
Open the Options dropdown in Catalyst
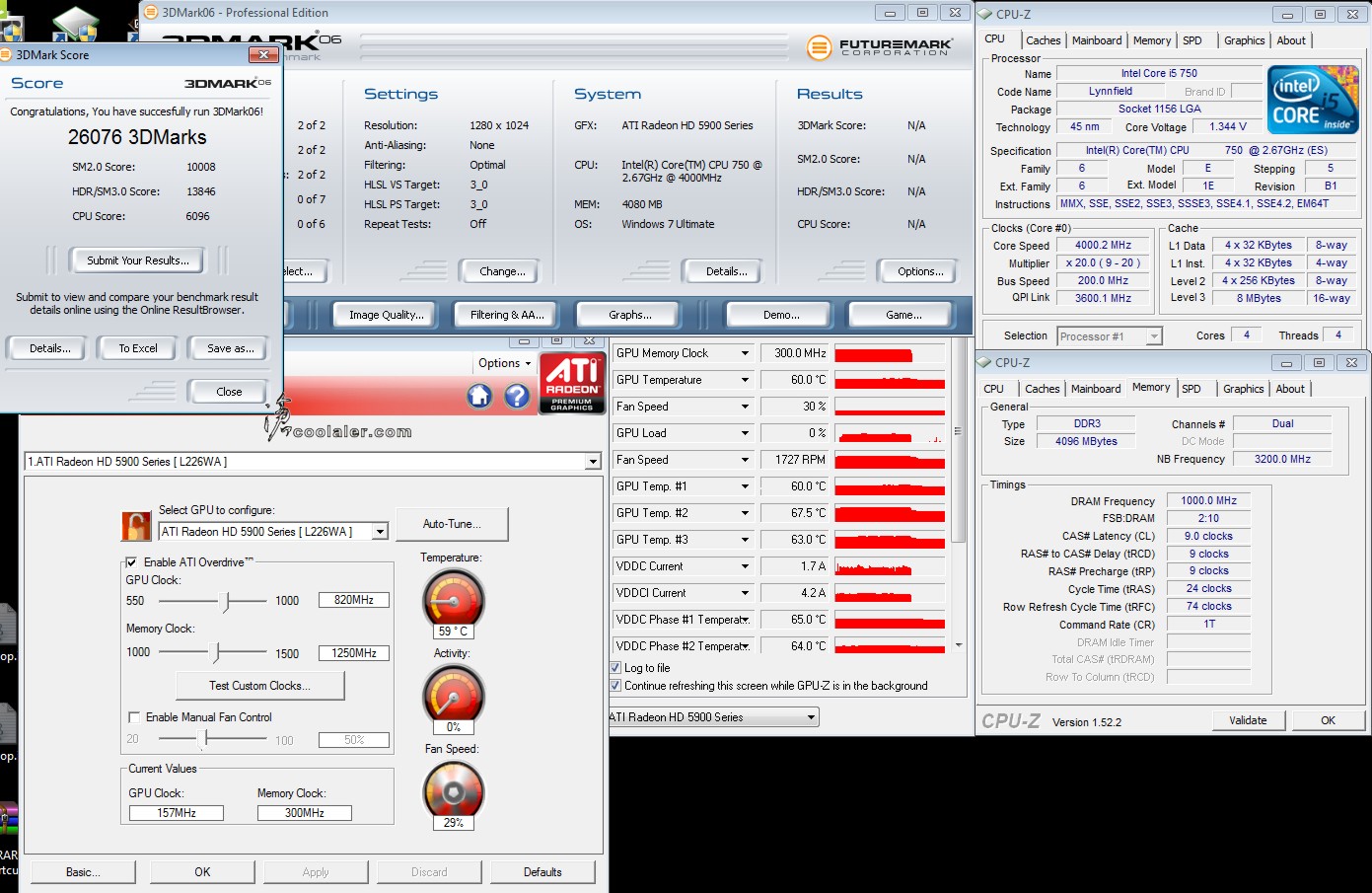click(504, 363)
